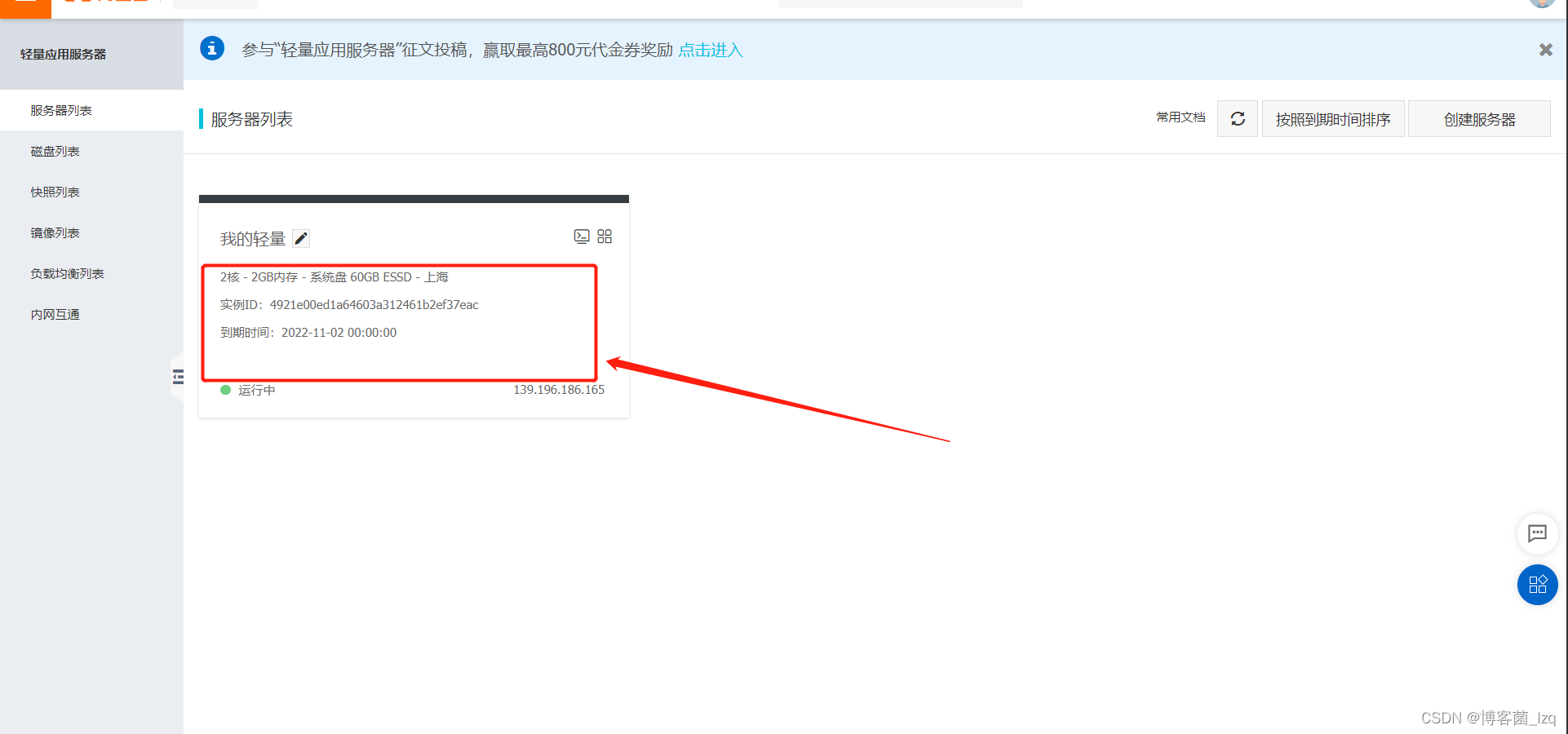Screen dimensions: 1568x734
Task: Open 内网互通 in the sidebar
Action: click(x=91, y=314)
